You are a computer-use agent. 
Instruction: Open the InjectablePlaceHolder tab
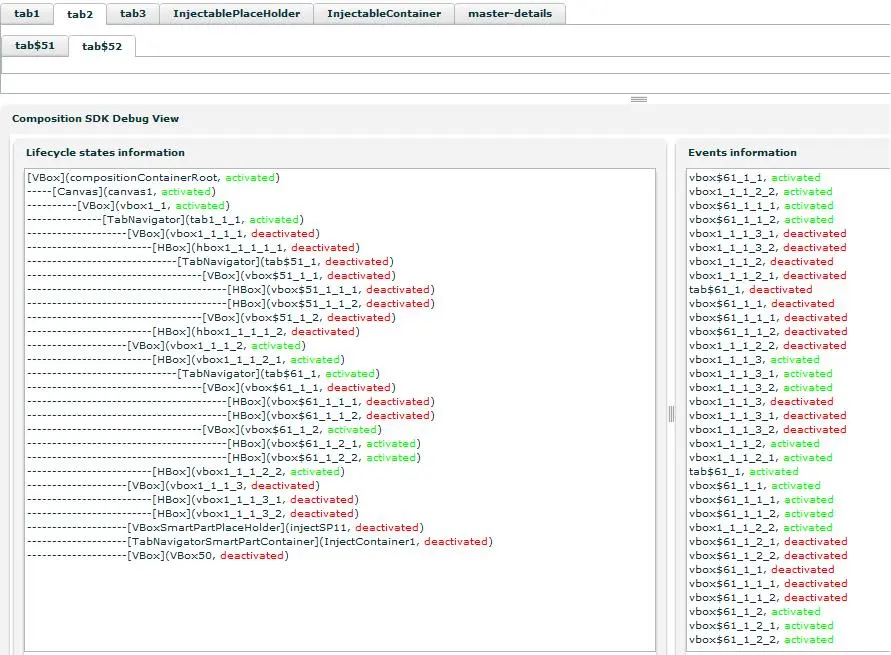(x=236, y=14)
